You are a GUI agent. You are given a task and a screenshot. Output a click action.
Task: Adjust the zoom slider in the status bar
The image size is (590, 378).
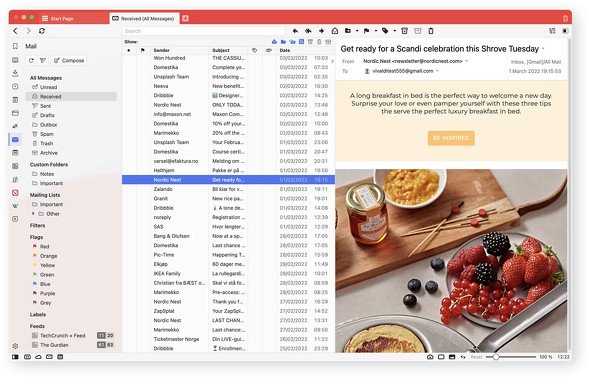coord(496,357)
